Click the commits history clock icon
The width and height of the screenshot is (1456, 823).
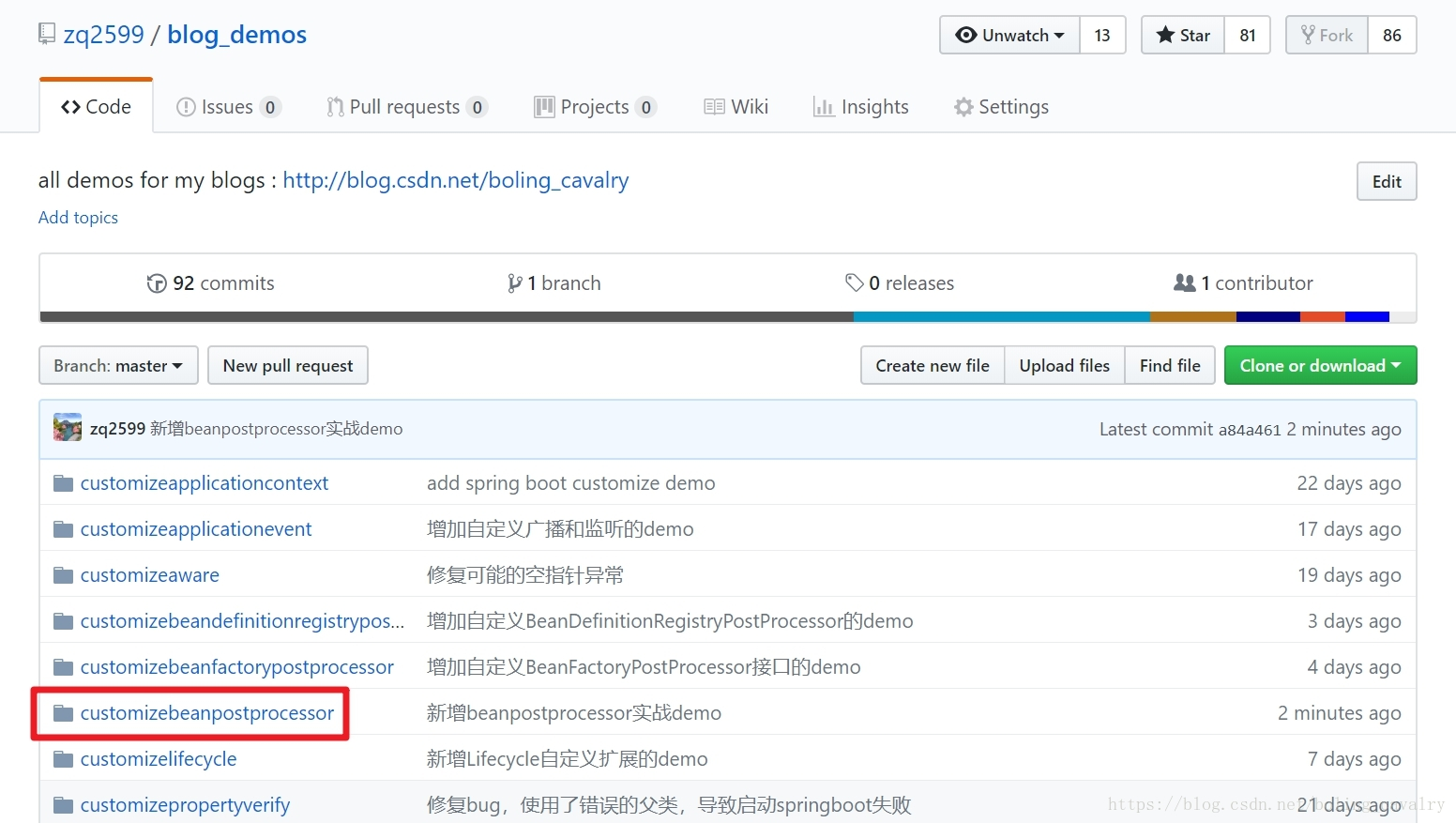pyautogui.click(x=157, y=283)
